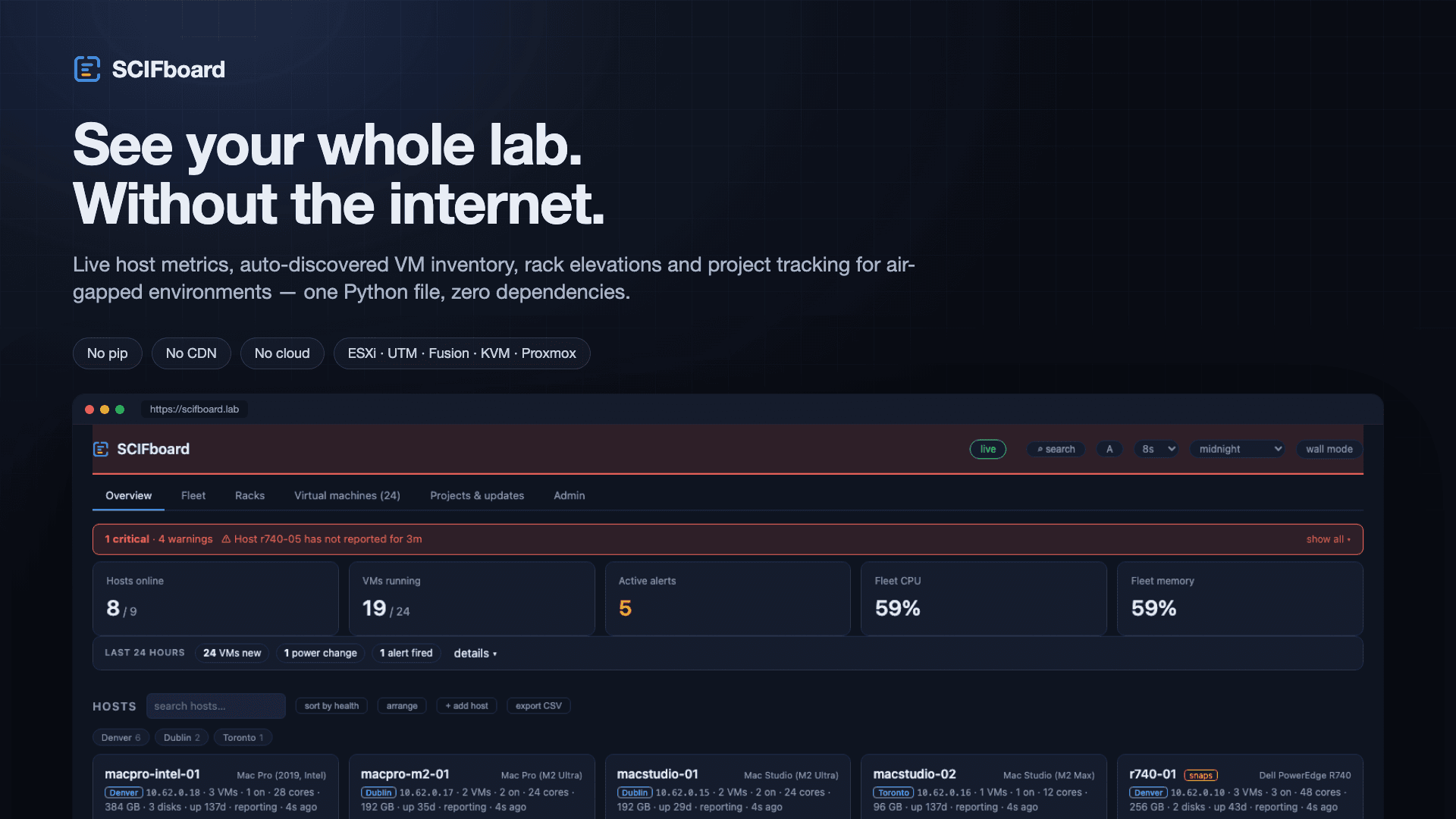Screen dimensions: 1456x819
Task: Click sort by health button
Action: tap(331, 706)
